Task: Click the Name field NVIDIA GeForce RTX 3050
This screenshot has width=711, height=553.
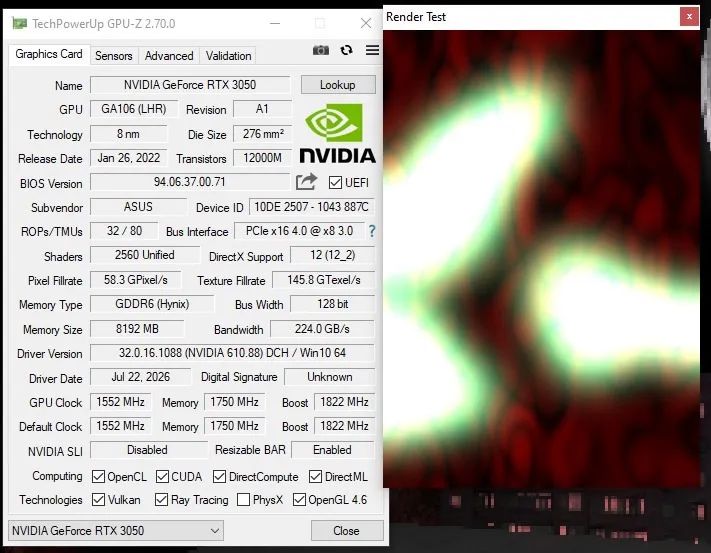Action: pyautogui.click(x=190, y=85)
